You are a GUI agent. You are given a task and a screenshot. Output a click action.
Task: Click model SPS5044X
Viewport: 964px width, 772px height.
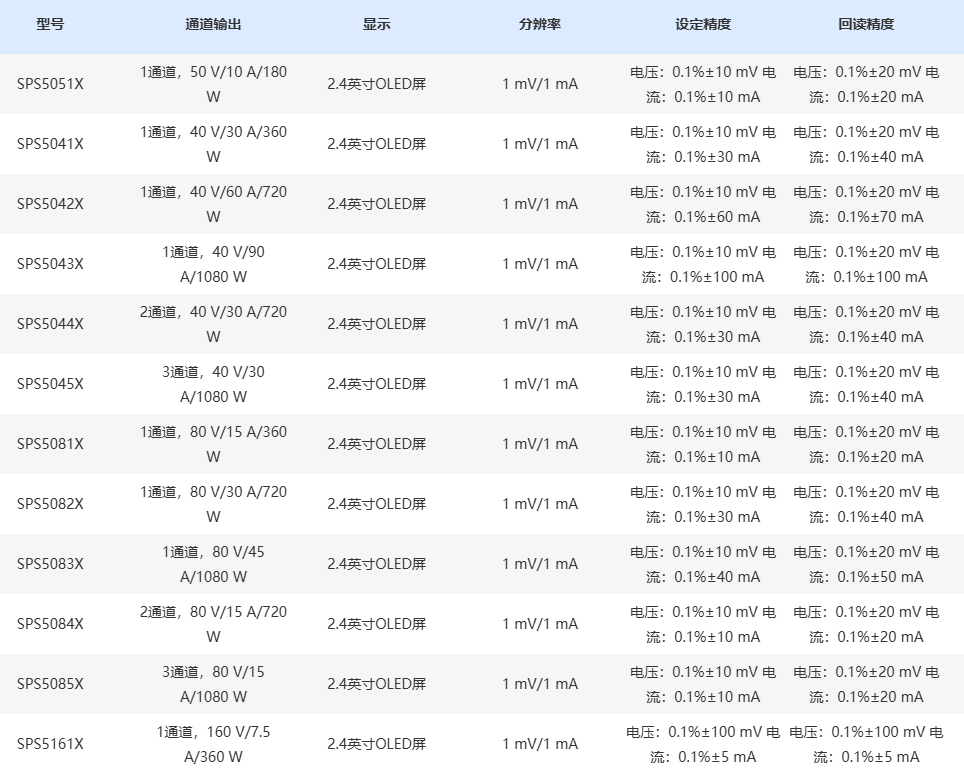50,324
